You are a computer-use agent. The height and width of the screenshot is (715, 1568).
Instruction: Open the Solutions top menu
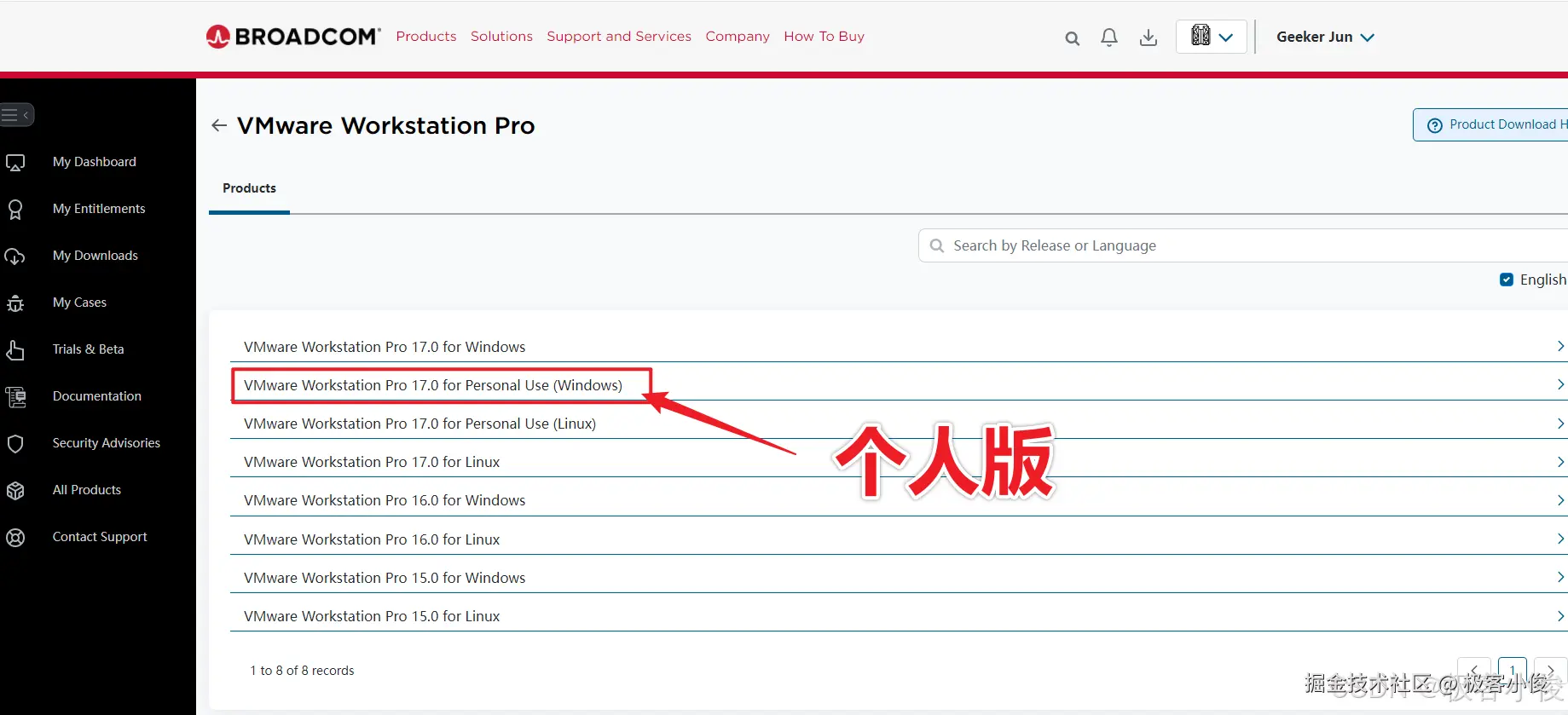[x=501, y=37]
